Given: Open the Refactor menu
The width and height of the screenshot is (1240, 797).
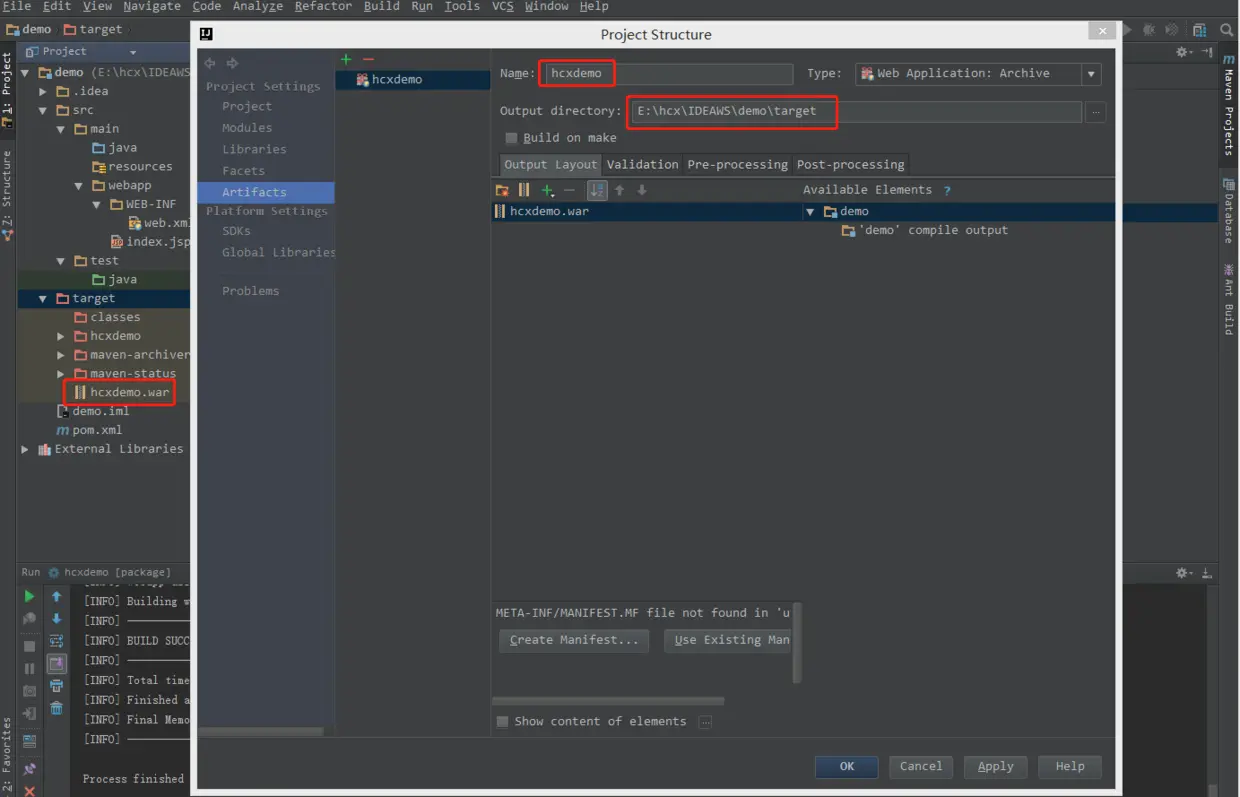Looking at the screenshot, I should pos(323,7).
